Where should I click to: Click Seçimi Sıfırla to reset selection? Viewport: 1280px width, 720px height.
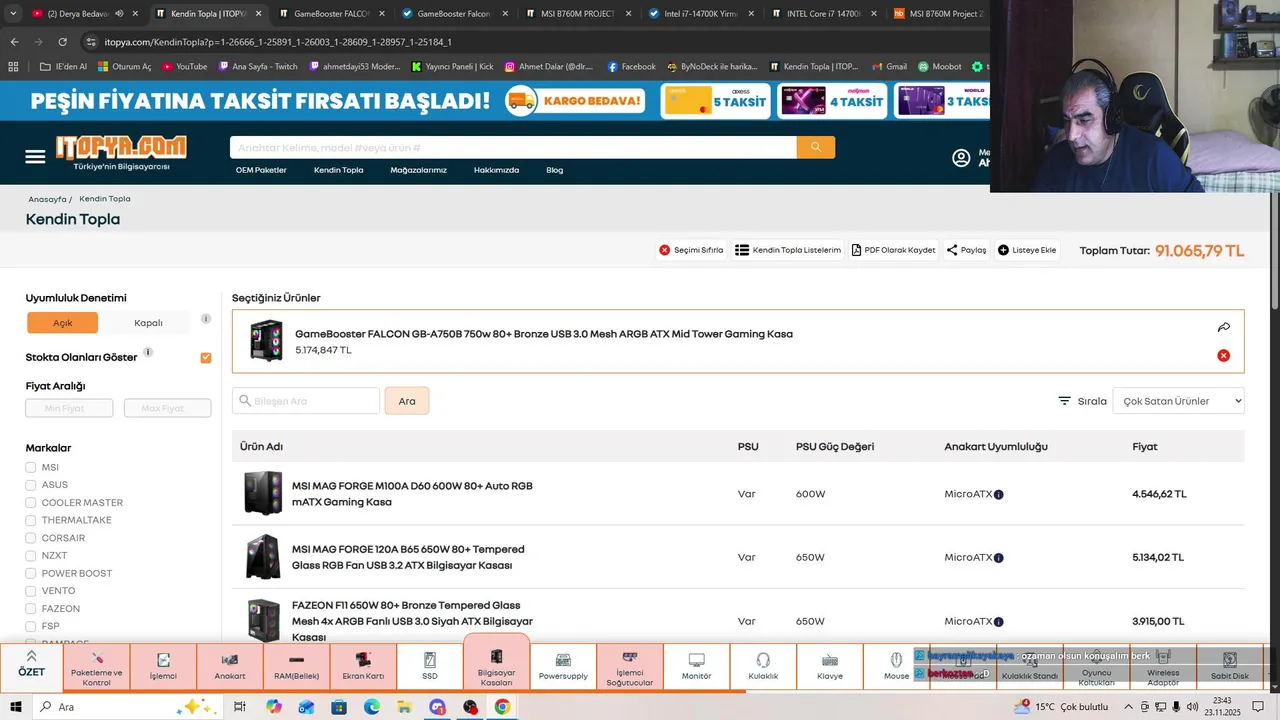691,250
